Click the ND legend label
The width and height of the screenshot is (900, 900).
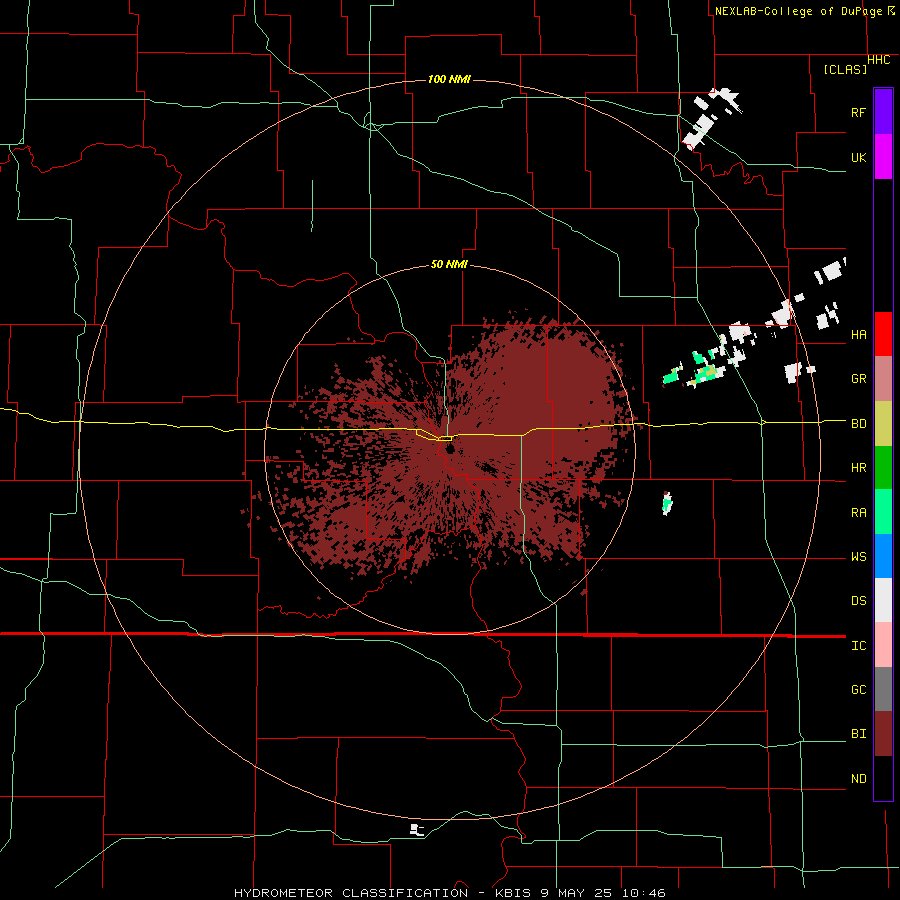[x=858, y=779]
